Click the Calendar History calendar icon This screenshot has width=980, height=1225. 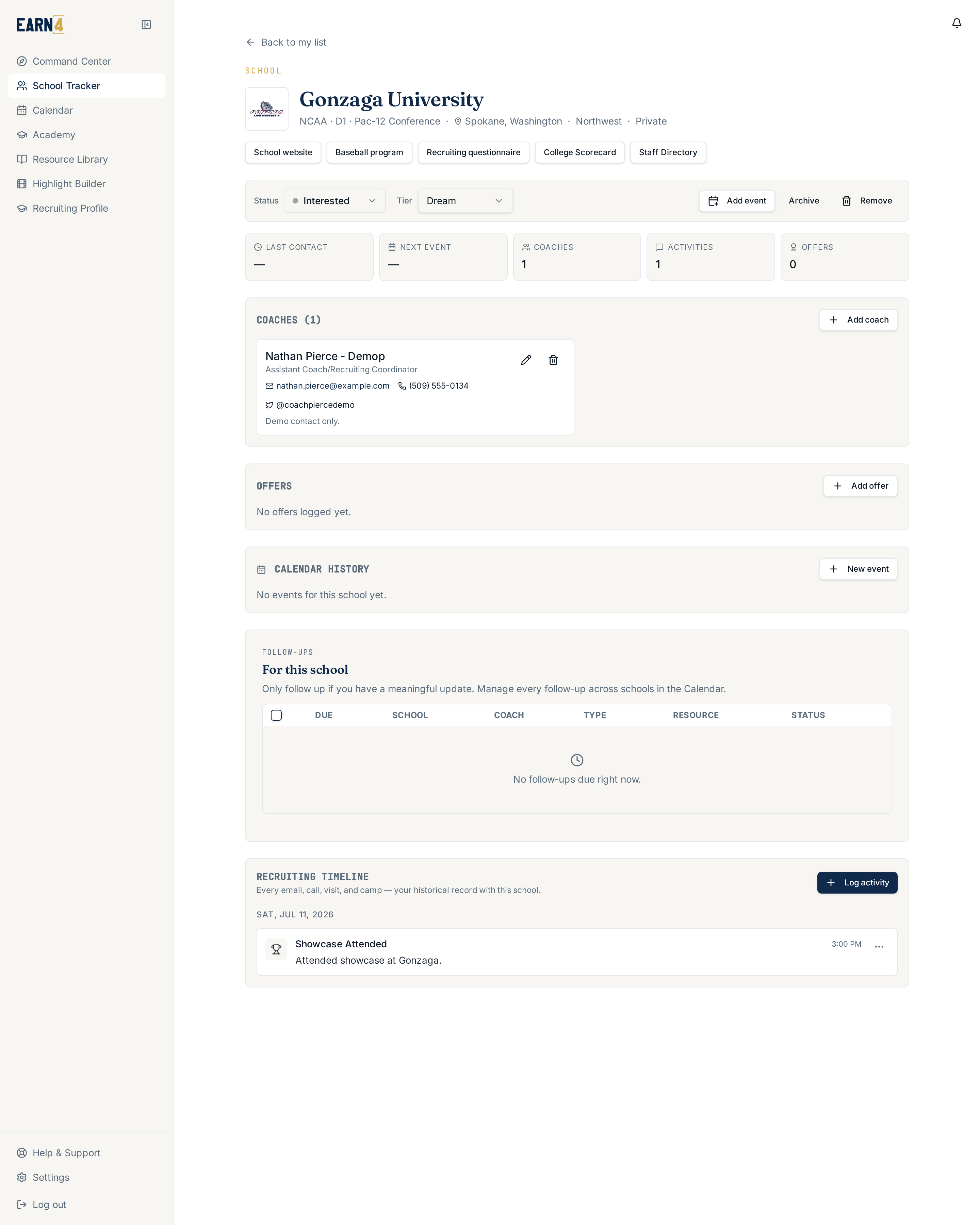point(261,569)
